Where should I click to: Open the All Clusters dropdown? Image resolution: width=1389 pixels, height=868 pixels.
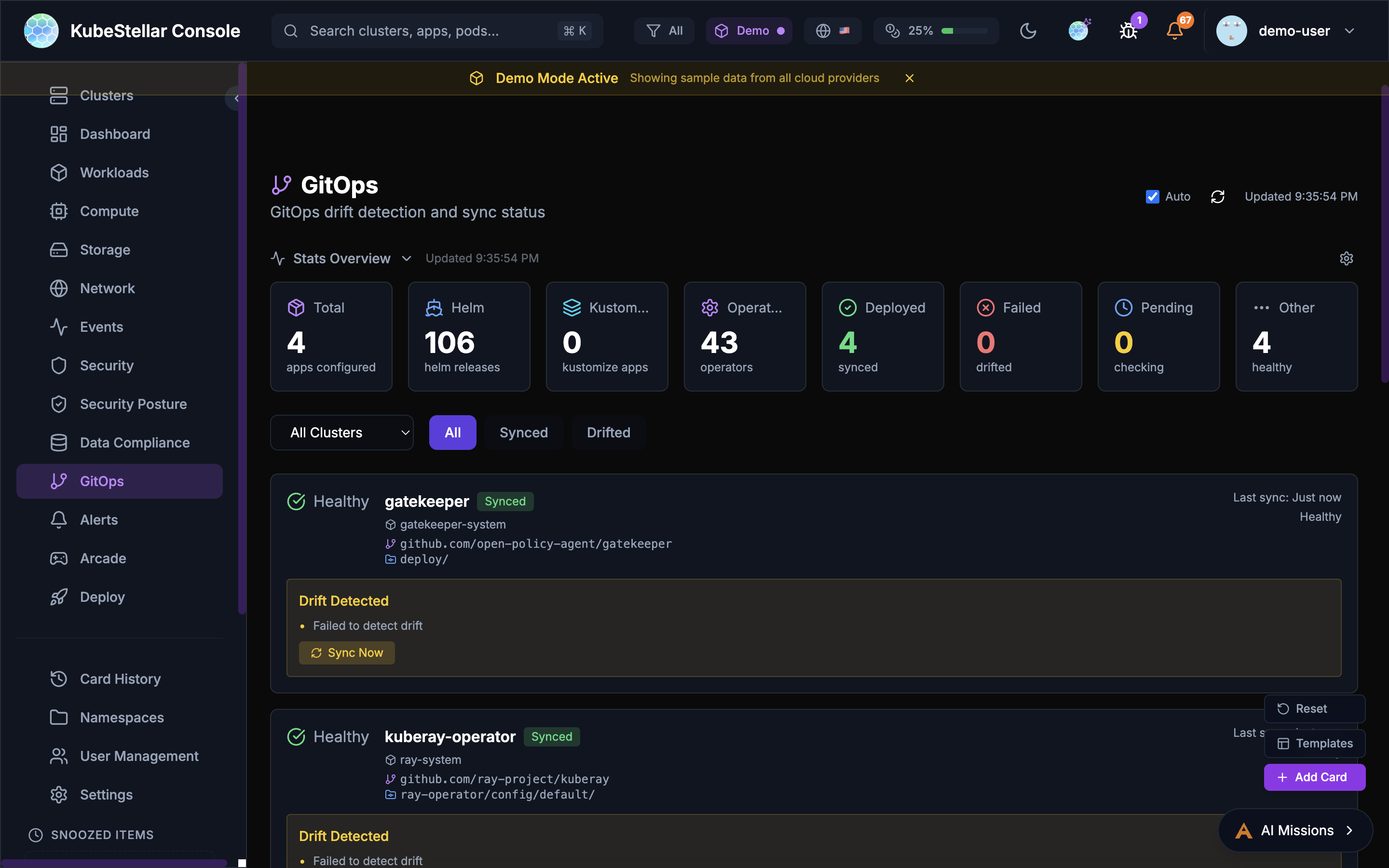pos(341,432)
